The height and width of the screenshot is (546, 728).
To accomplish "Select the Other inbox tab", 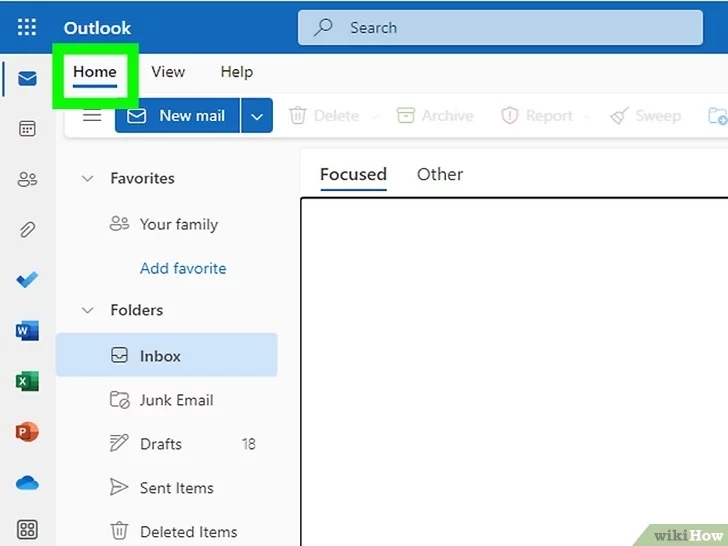I will click(x=440, y=175).
